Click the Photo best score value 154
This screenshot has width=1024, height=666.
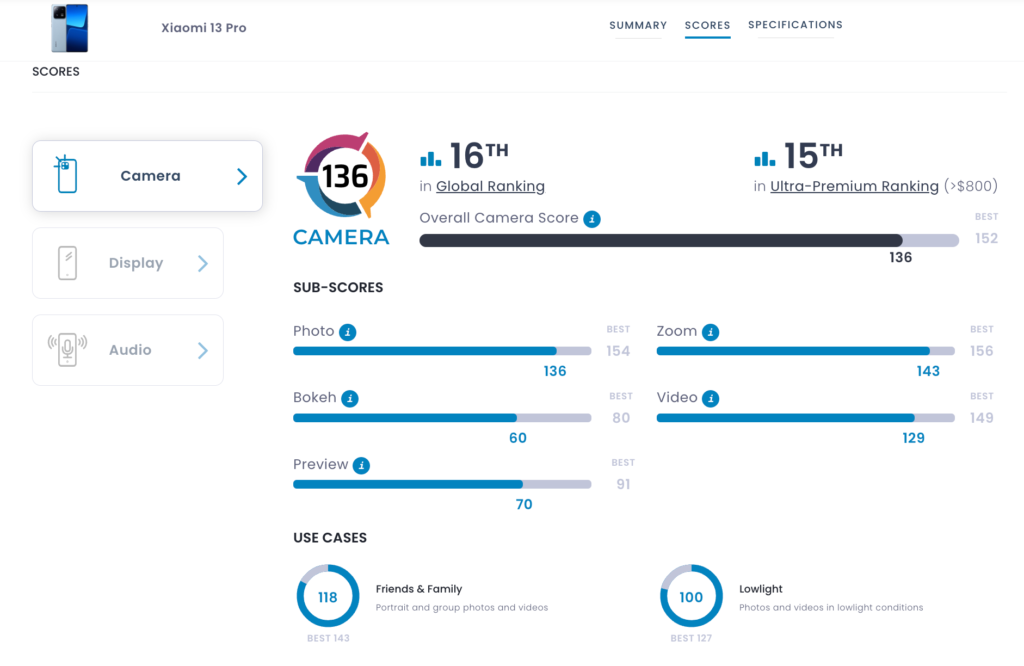coord(618,351)
